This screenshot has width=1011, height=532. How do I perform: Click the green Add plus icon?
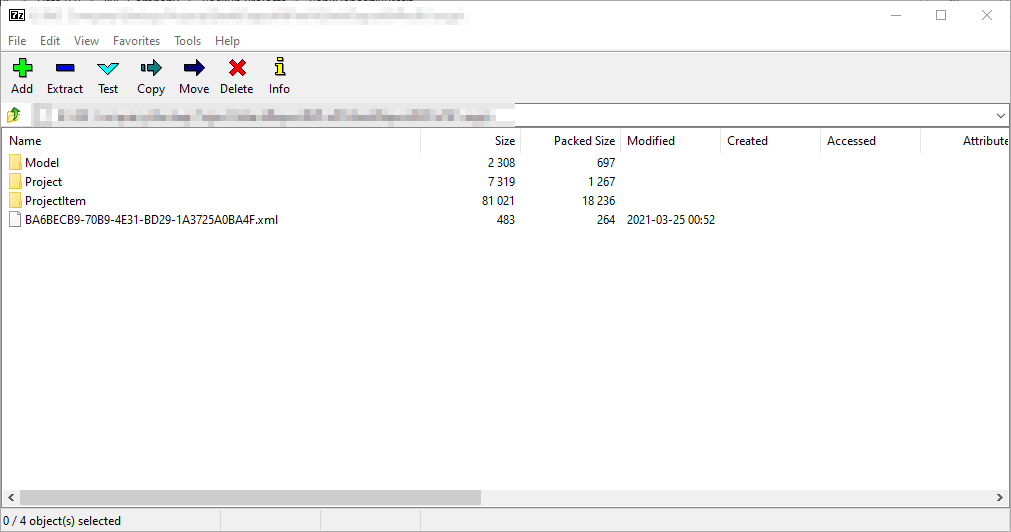[22, 69]
